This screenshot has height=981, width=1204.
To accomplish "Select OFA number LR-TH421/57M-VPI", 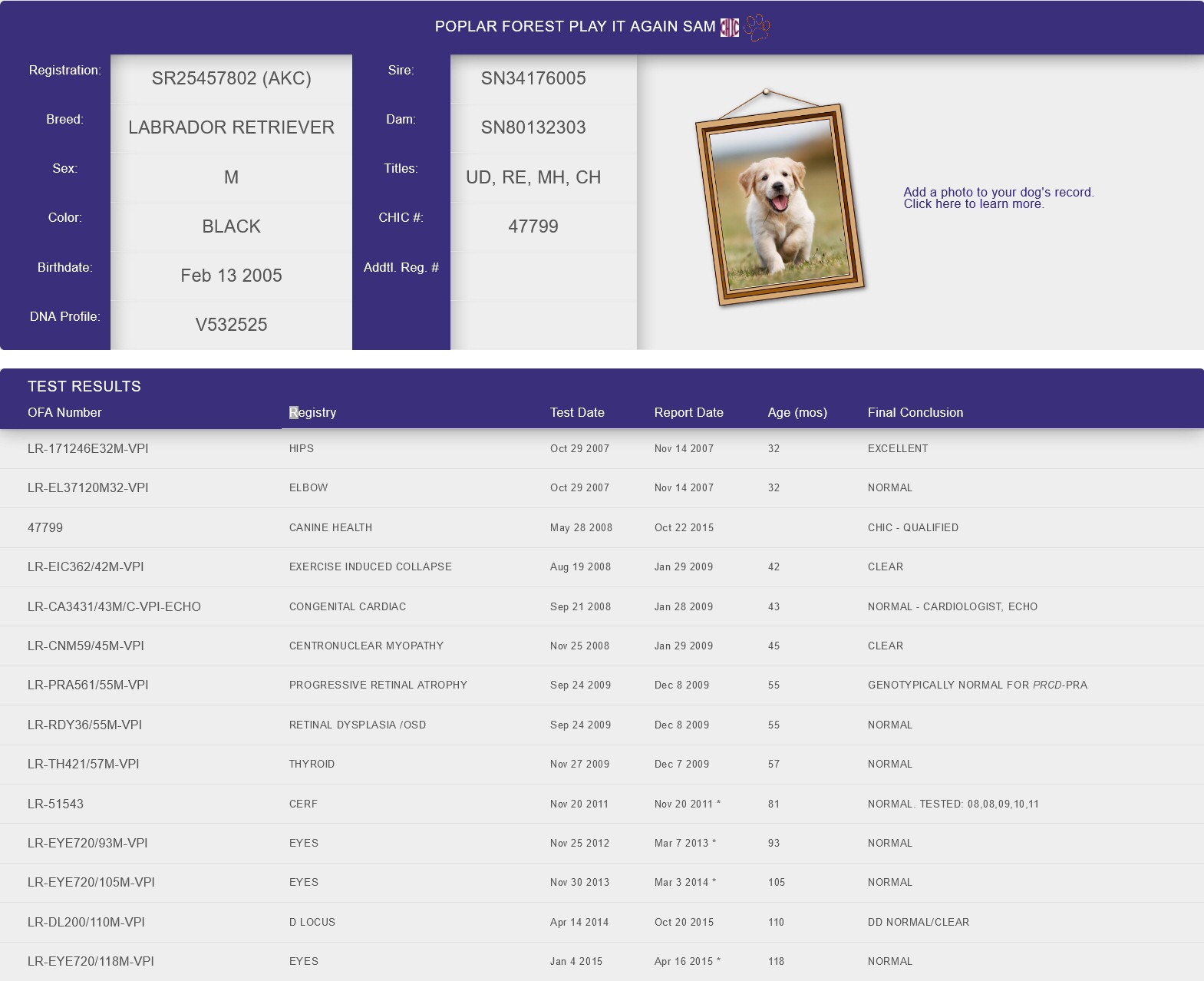I will coord(84,764).
